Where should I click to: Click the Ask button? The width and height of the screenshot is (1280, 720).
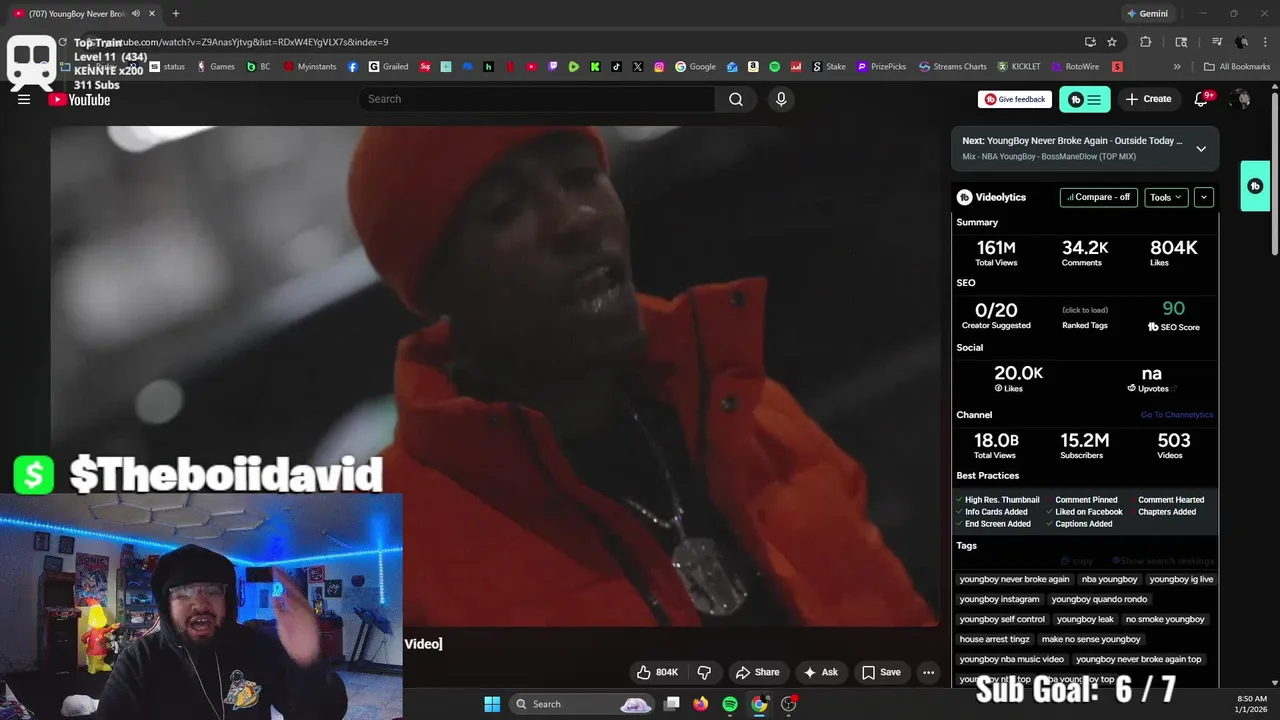pyautogui.click(x=821, y=672)
